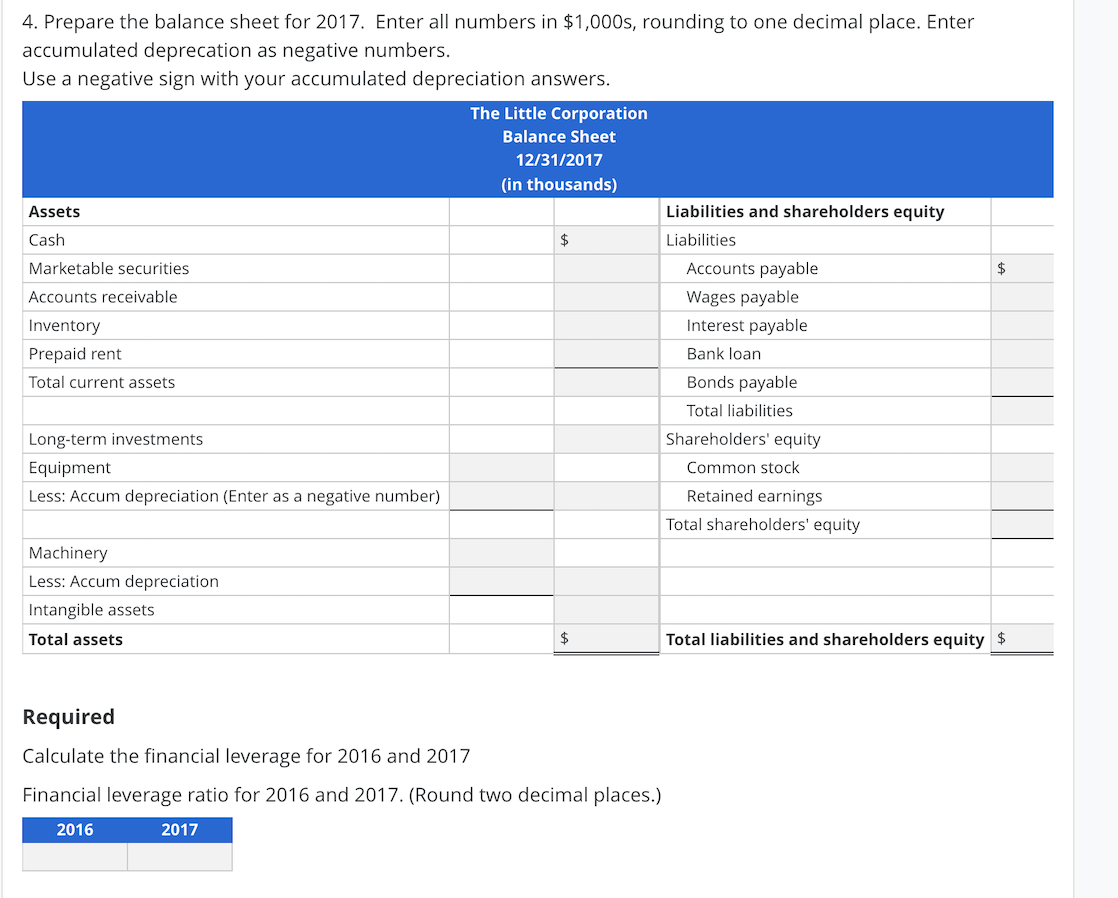Click the Accounts receivable entry field
Screen dimensions: 1118x898
tap(606, 296)
